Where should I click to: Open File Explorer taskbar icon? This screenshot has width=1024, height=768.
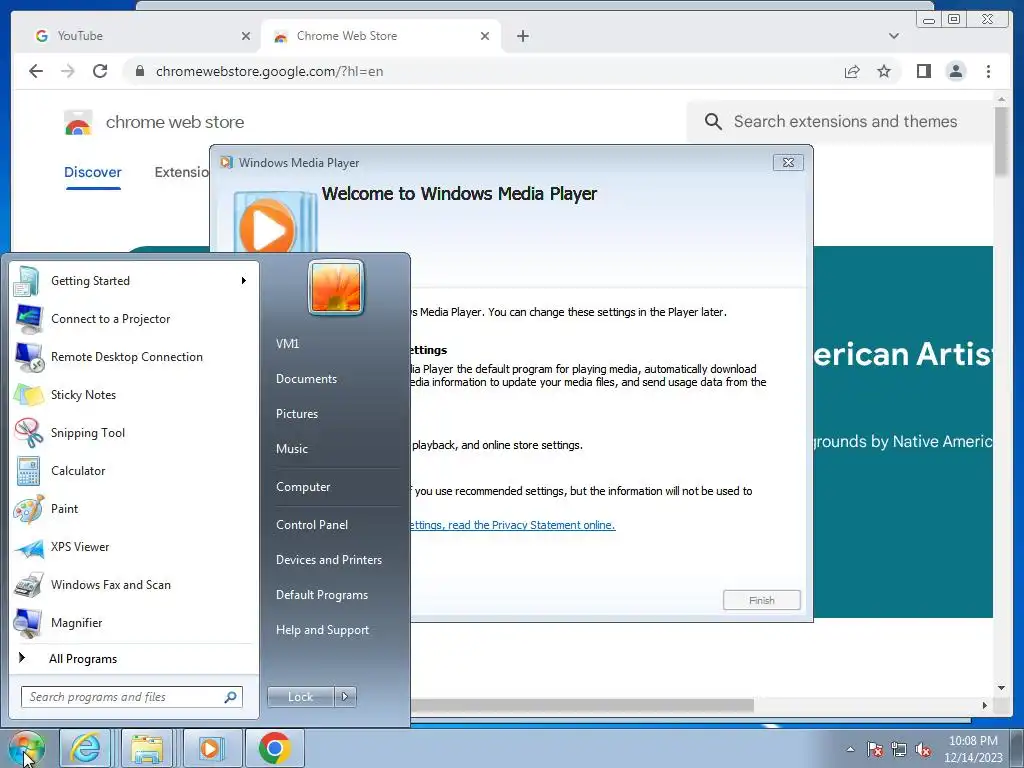147,748
